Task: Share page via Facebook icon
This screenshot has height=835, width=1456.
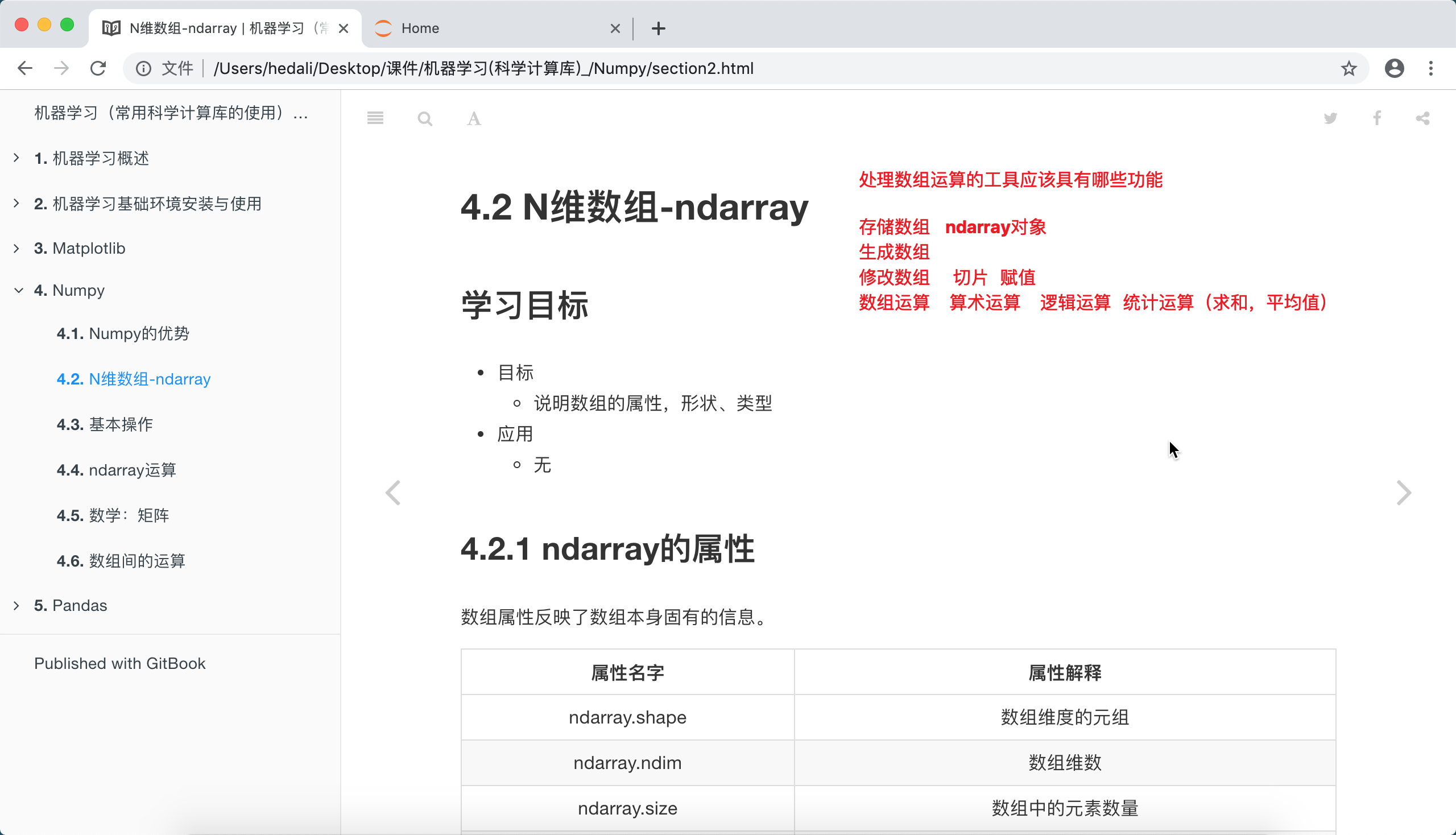Action: [x=1377, y=118]
